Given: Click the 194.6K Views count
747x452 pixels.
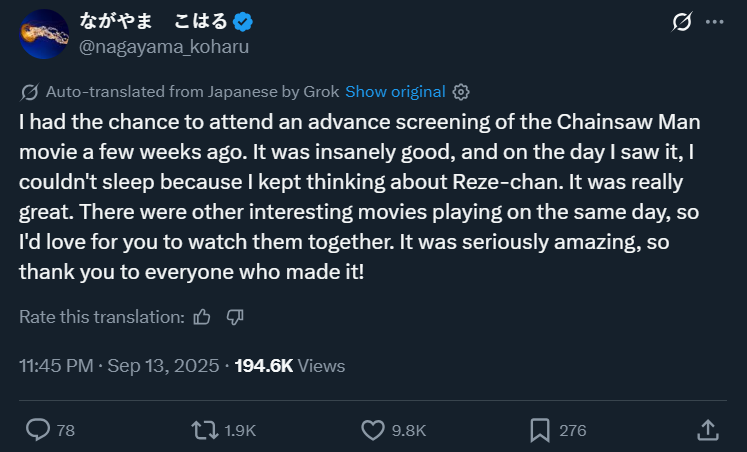Looking at the screenshot, I should click(x=290, y=366).
